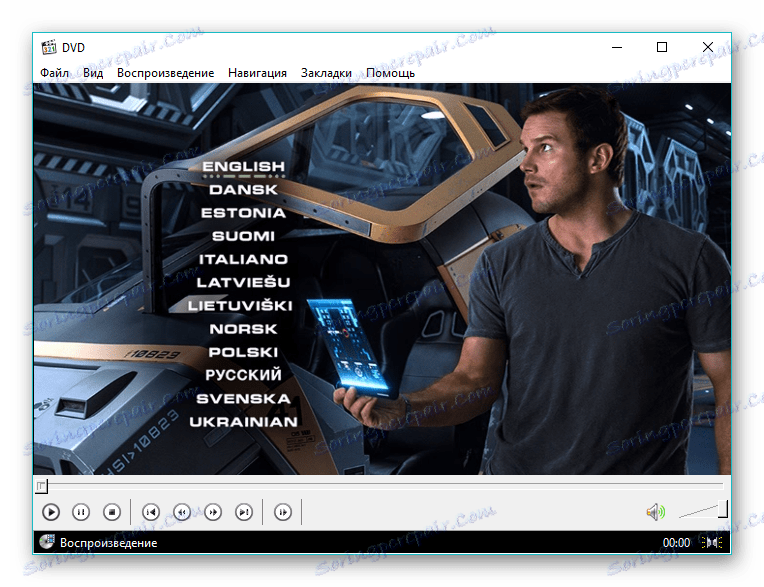Choose SUOMI language option
Image resolution: width=764 pixels, height=587 pixels.
[243, 236]
